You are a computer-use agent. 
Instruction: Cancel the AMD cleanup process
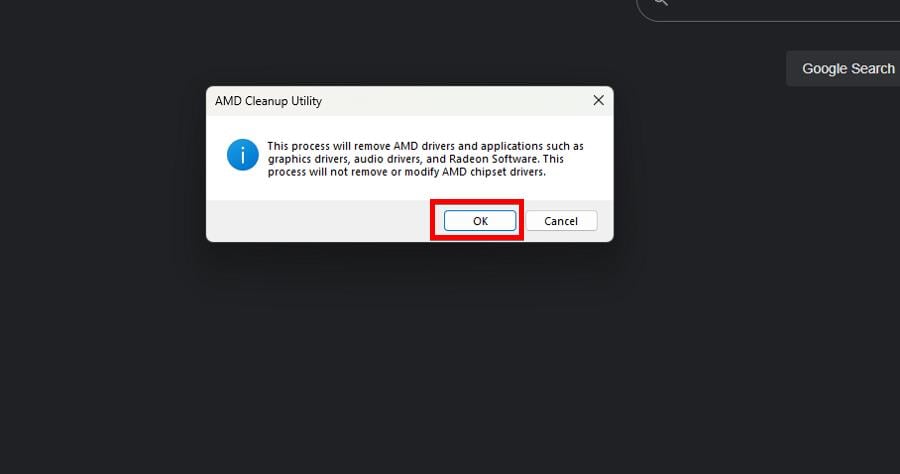click(561, 221)
